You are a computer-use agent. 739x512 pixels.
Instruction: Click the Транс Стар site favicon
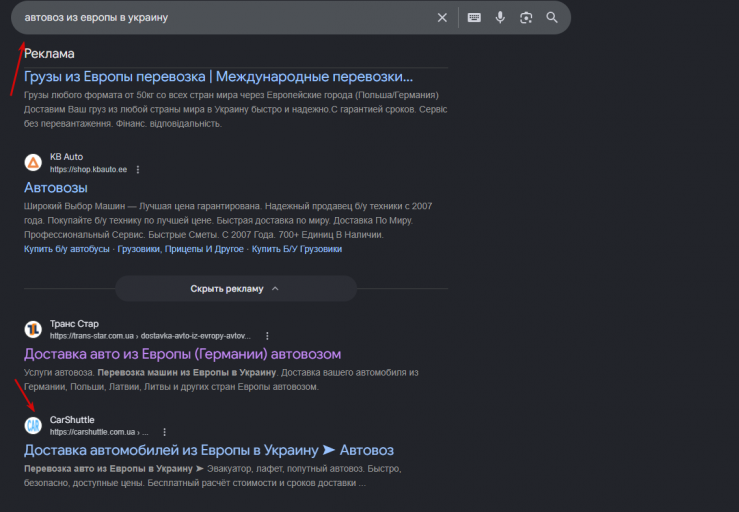tap(33, 329)
